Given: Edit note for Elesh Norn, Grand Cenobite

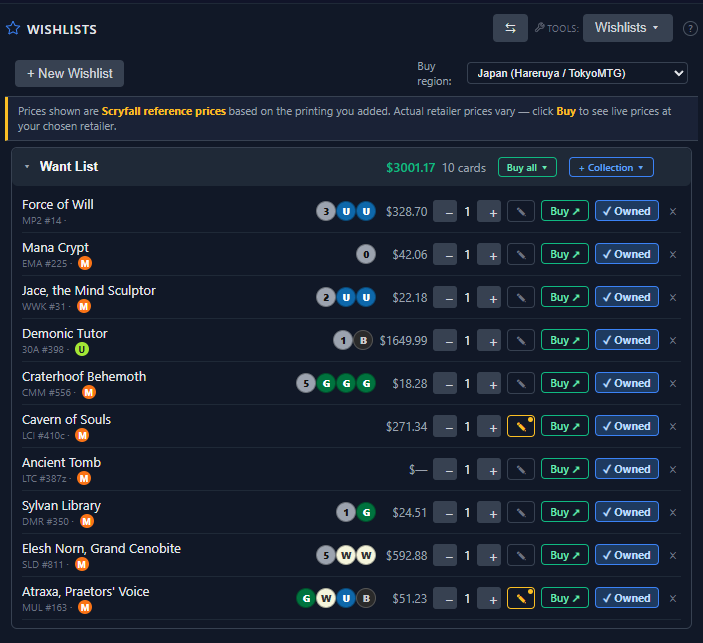Looking at the screenshot, I should tap(521, 556).
